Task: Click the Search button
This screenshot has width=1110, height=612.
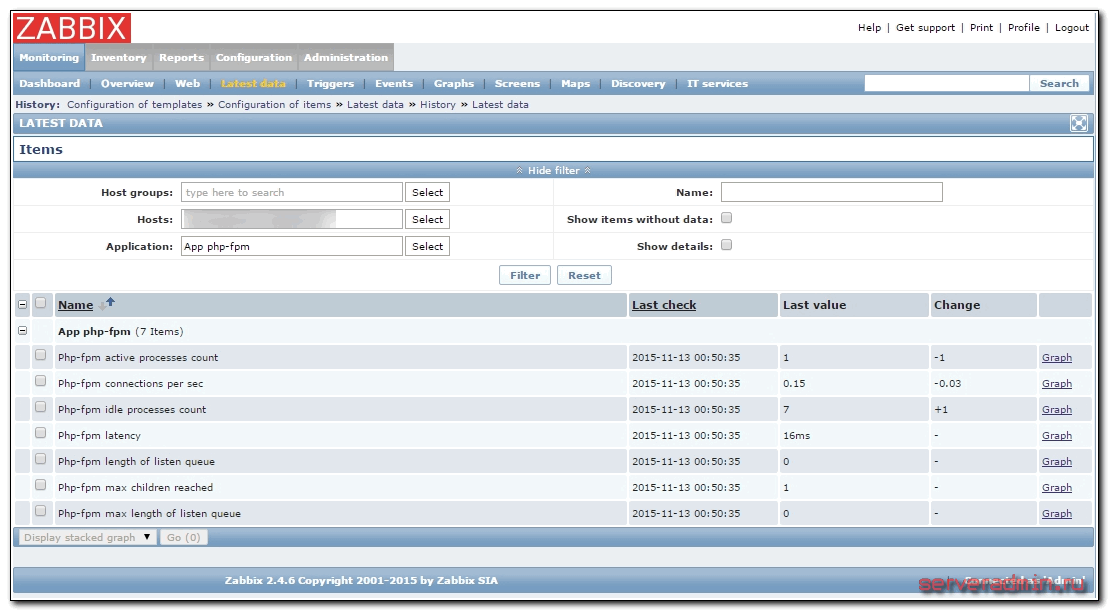Action: click(1059, 83)
